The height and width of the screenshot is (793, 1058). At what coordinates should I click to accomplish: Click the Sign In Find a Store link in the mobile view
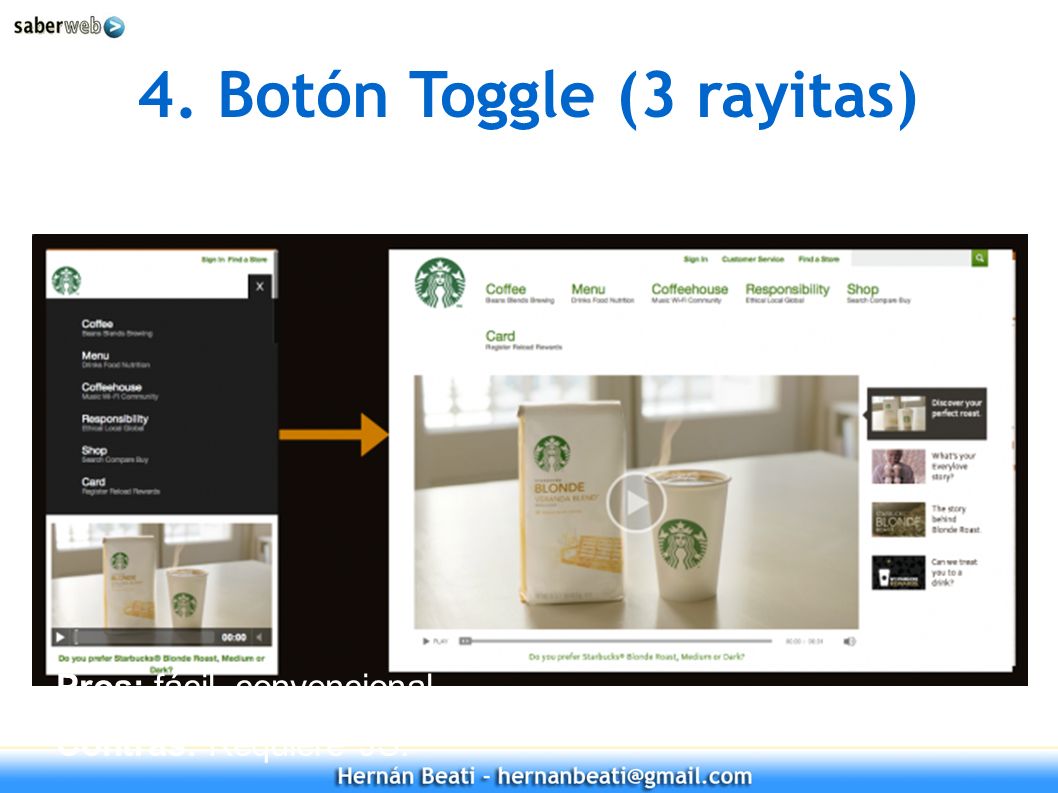(234, 260)
